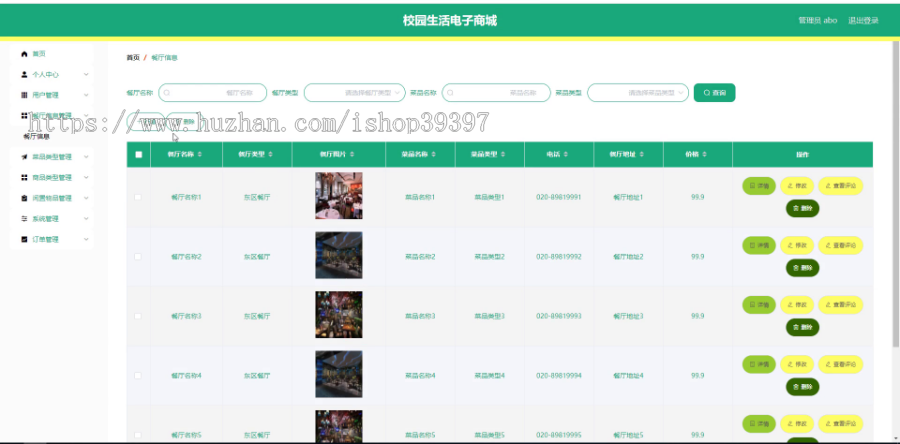Check the row checkbox for 餐厅名称4

click(138, 376)
